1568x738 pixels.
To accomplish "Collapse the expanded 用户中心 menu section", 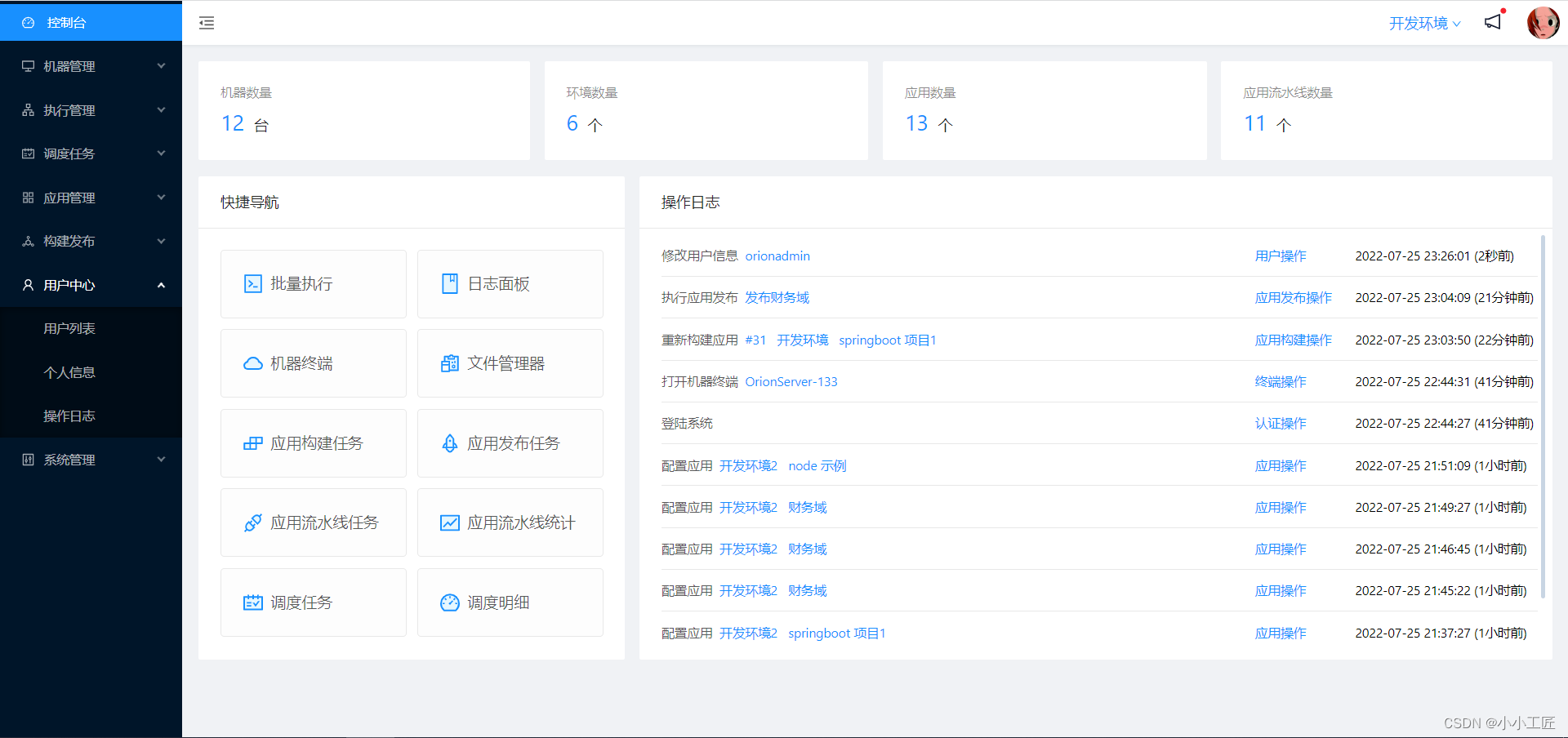I will [91, 285].
